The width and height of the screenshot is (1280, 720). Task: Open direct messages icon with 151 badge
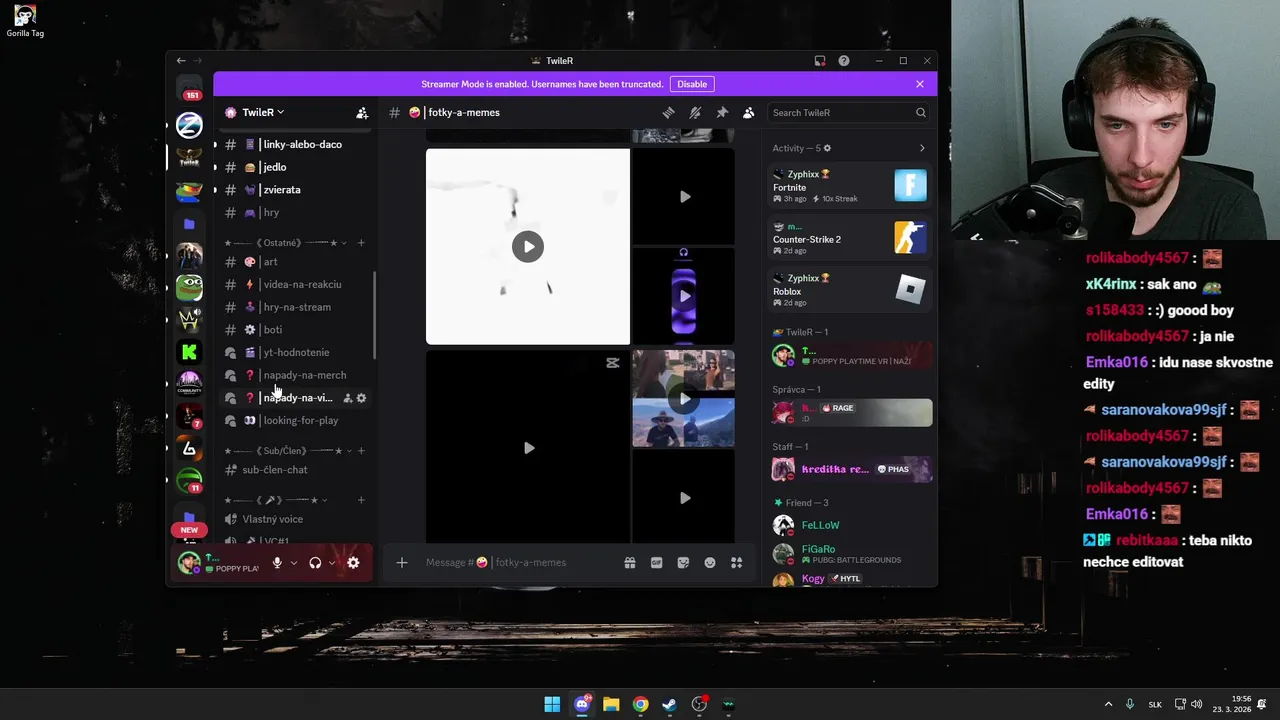point(189,89)
